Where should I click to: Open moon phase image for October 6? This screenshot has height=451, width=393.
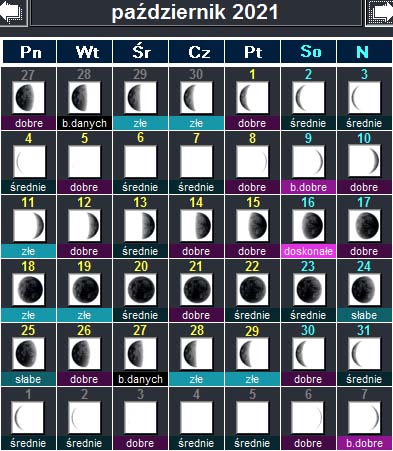[x=140, y=162]
